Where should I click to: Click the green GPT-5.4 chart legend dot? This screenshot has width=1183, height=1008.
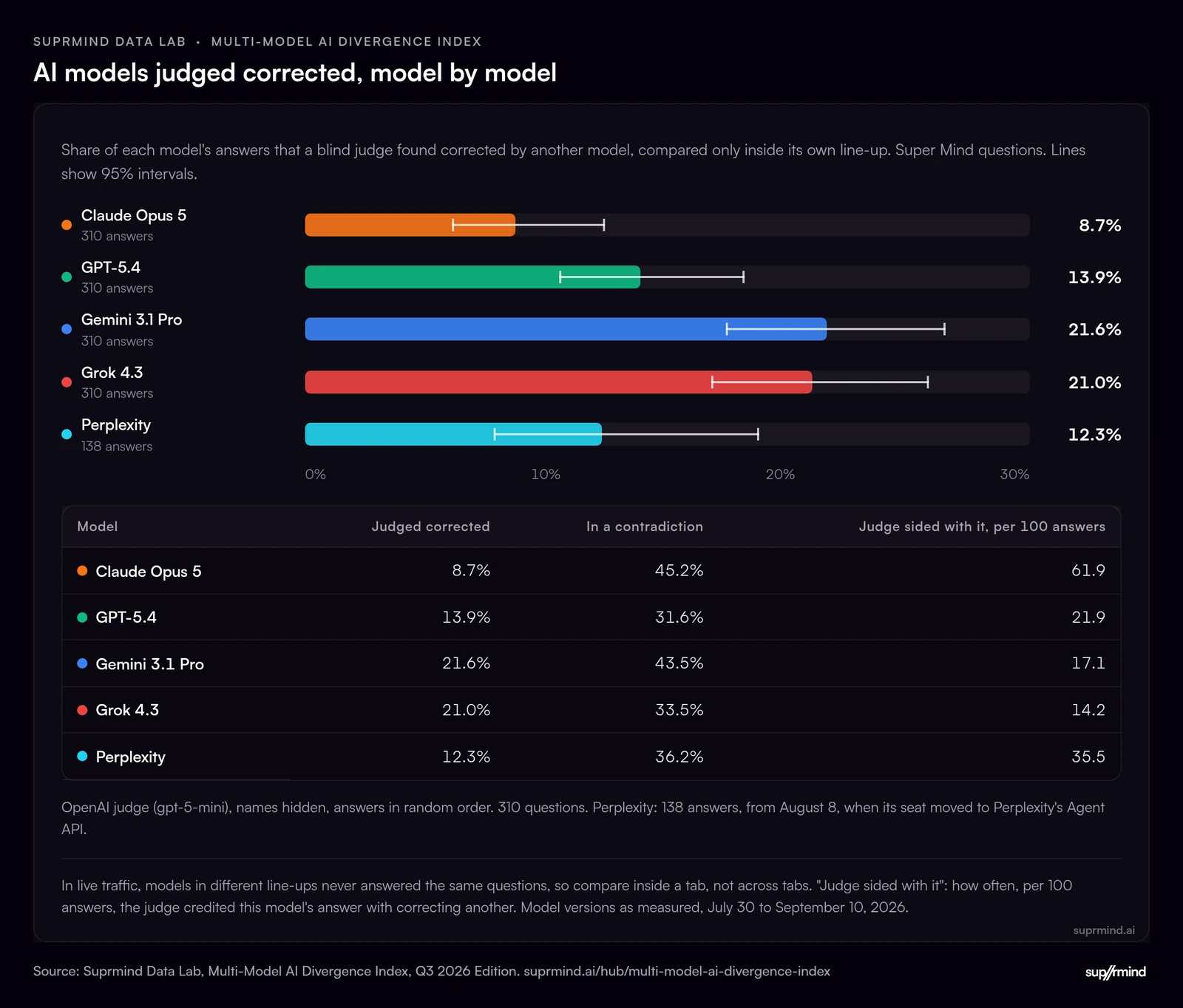67,277
